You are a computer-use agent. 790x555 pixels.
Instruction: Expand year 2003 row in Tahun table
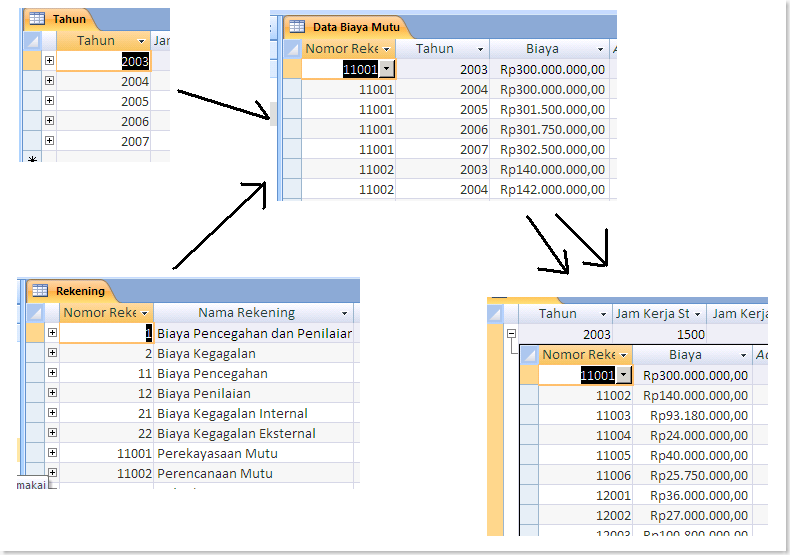click(x=49, y=60)
